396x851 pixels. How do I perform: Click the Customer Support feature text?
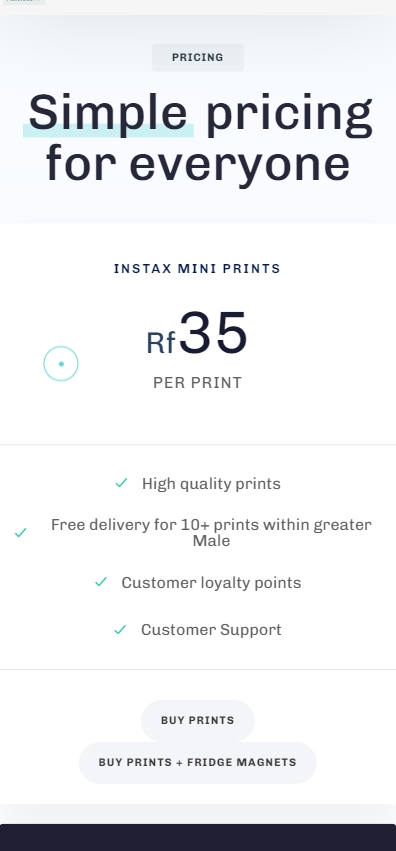click(x=212, y=630)
